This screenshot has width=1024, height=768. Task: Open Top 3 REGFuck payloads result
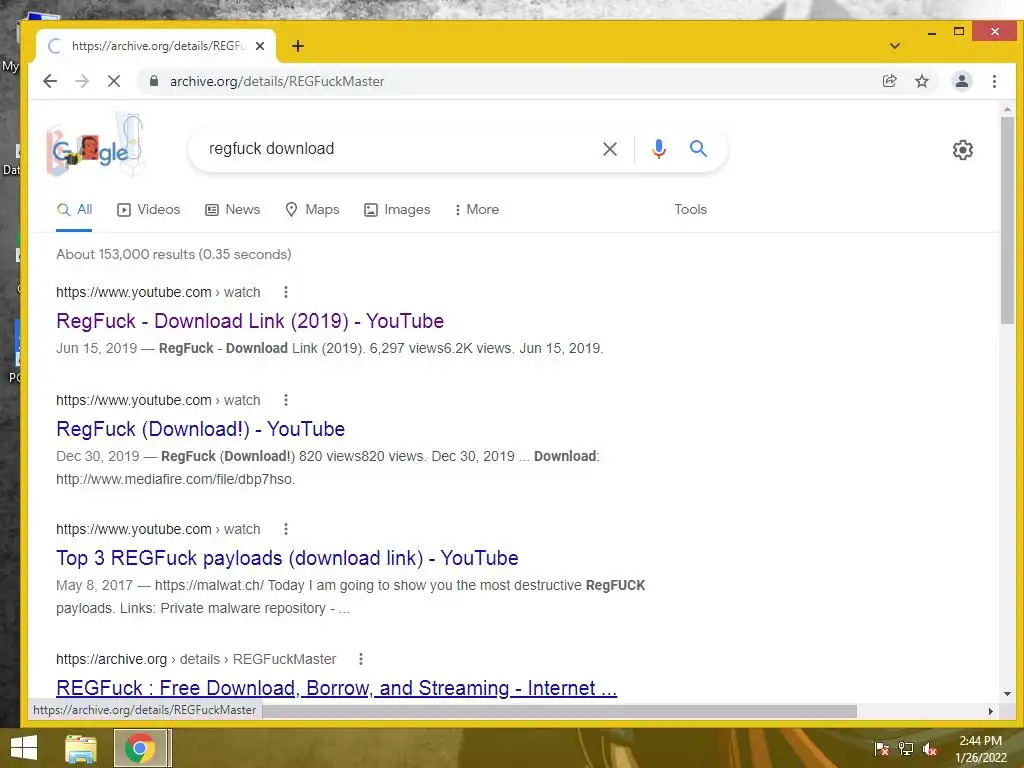(x=287, y=558)
